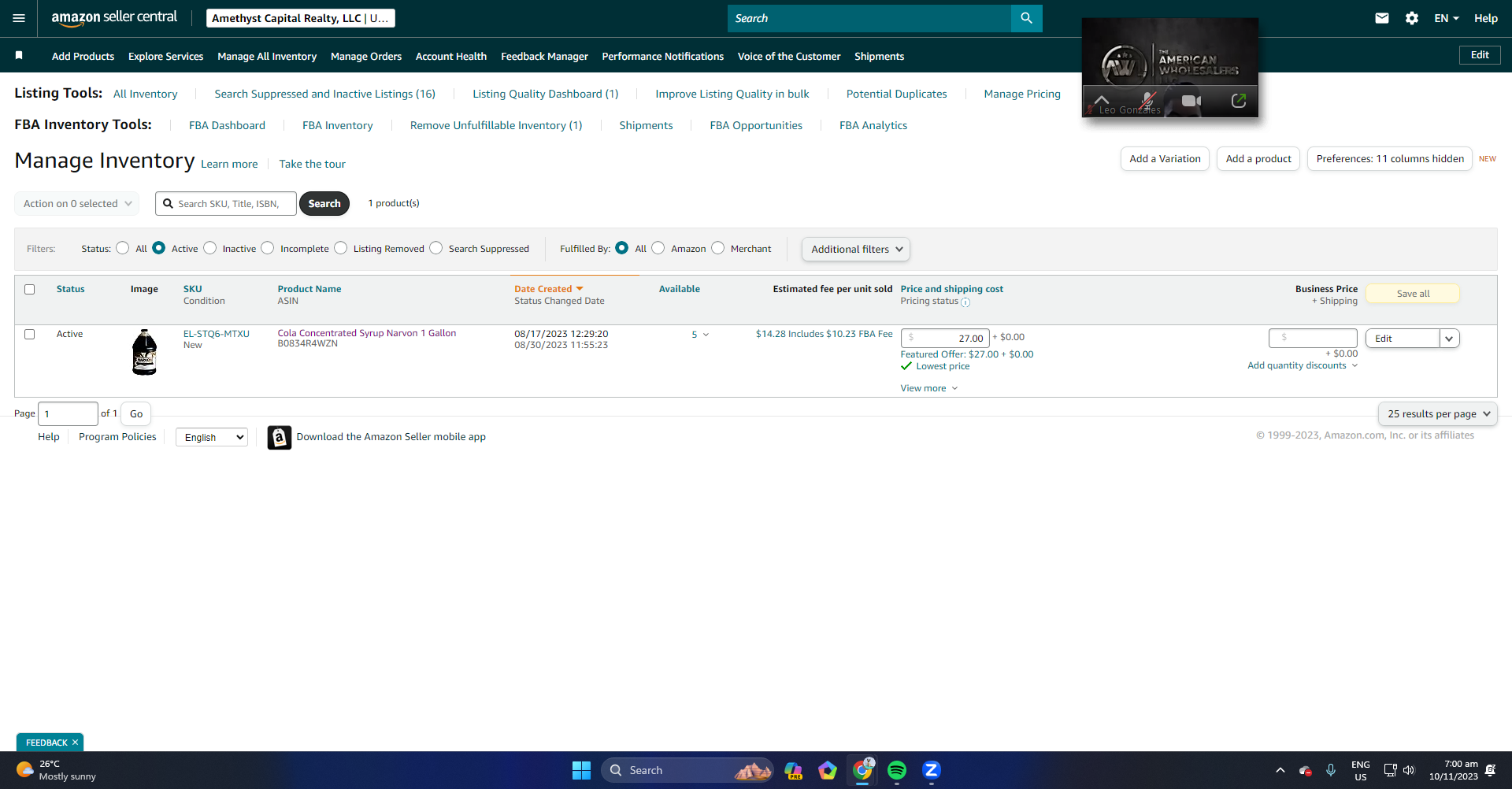The image size is (1512, 789).
Task: Click the volume speaker tray icon
Action: pos(1409,770)
